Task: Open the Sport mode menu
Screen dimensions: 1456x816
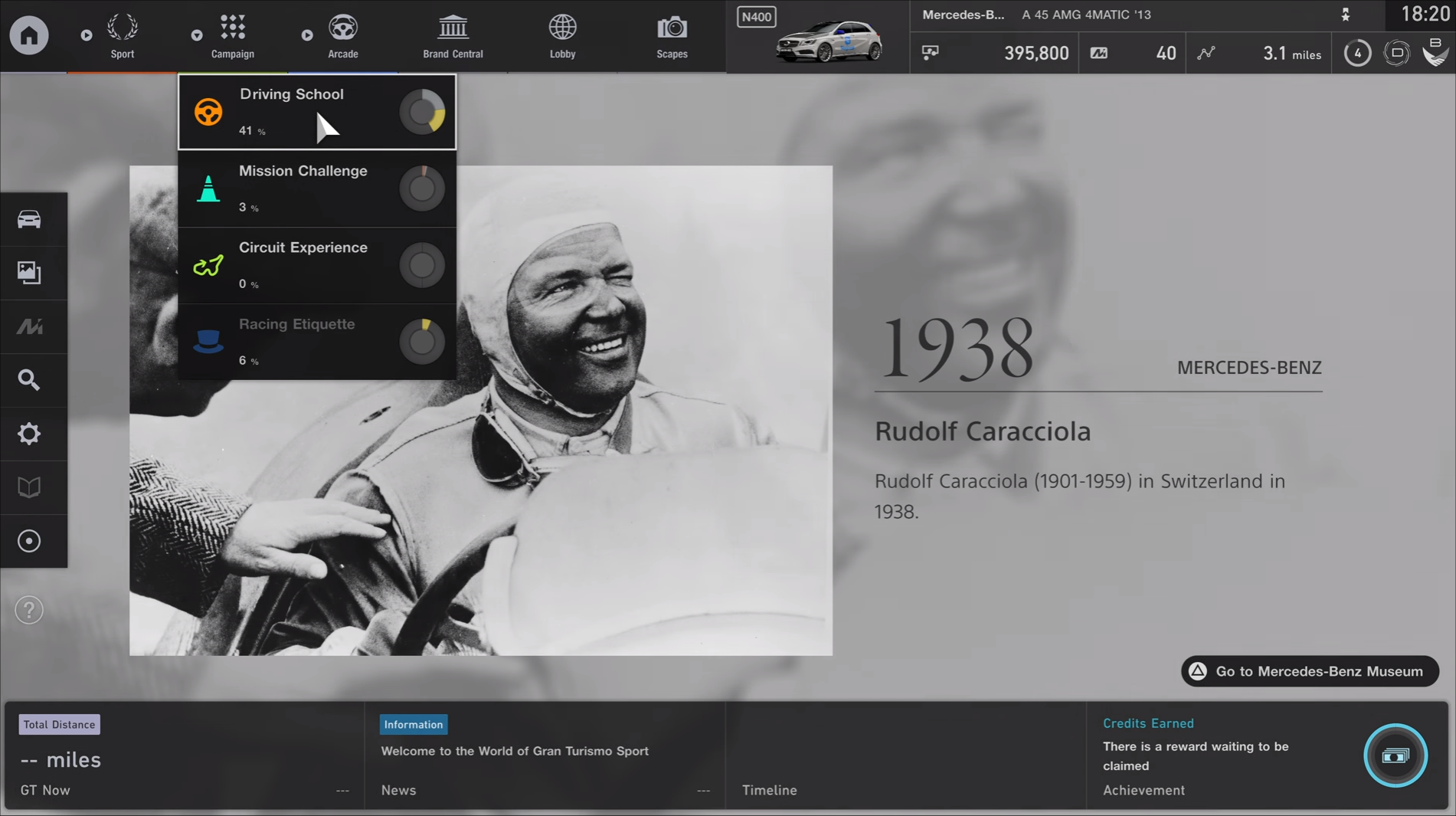Action: click(x=123, y=36)
